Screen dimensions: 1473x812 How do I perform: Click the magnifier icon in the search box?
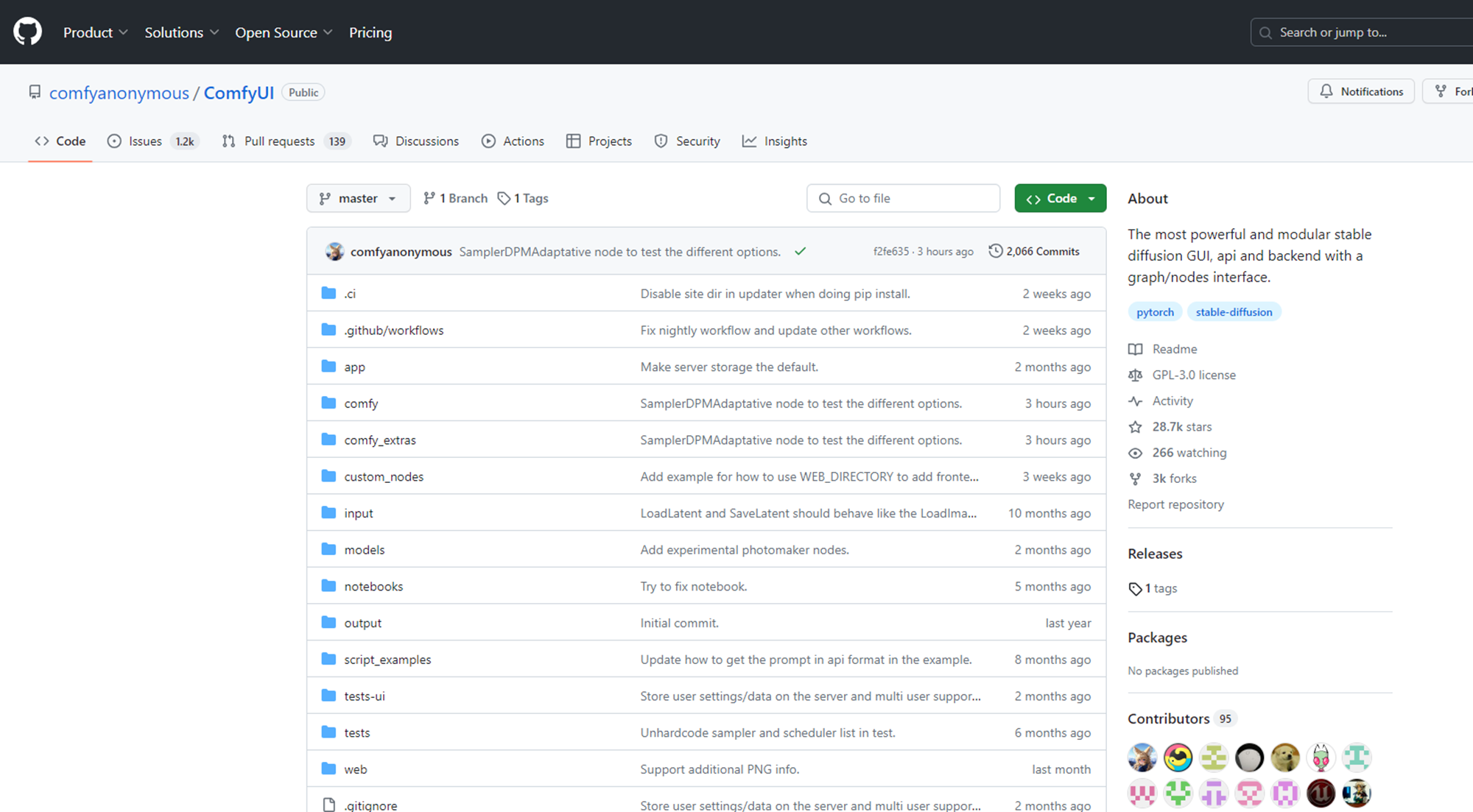point(1265,32)
